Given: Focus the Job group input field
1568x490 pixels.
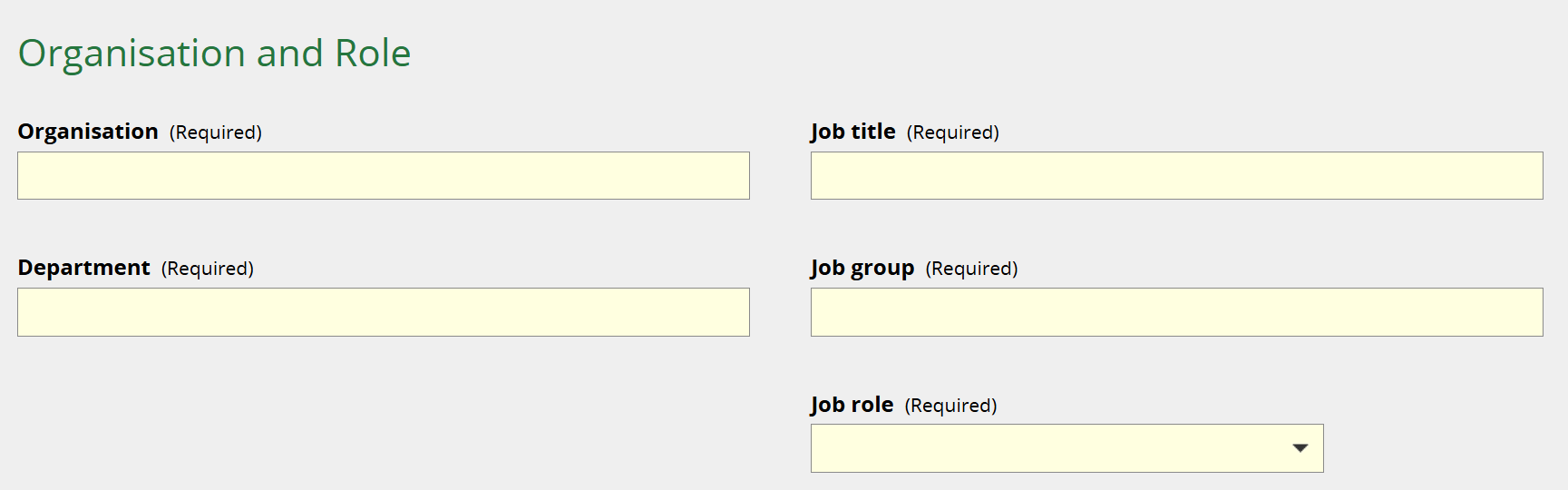Looking at the screenshot, I should pos(1176,312).
